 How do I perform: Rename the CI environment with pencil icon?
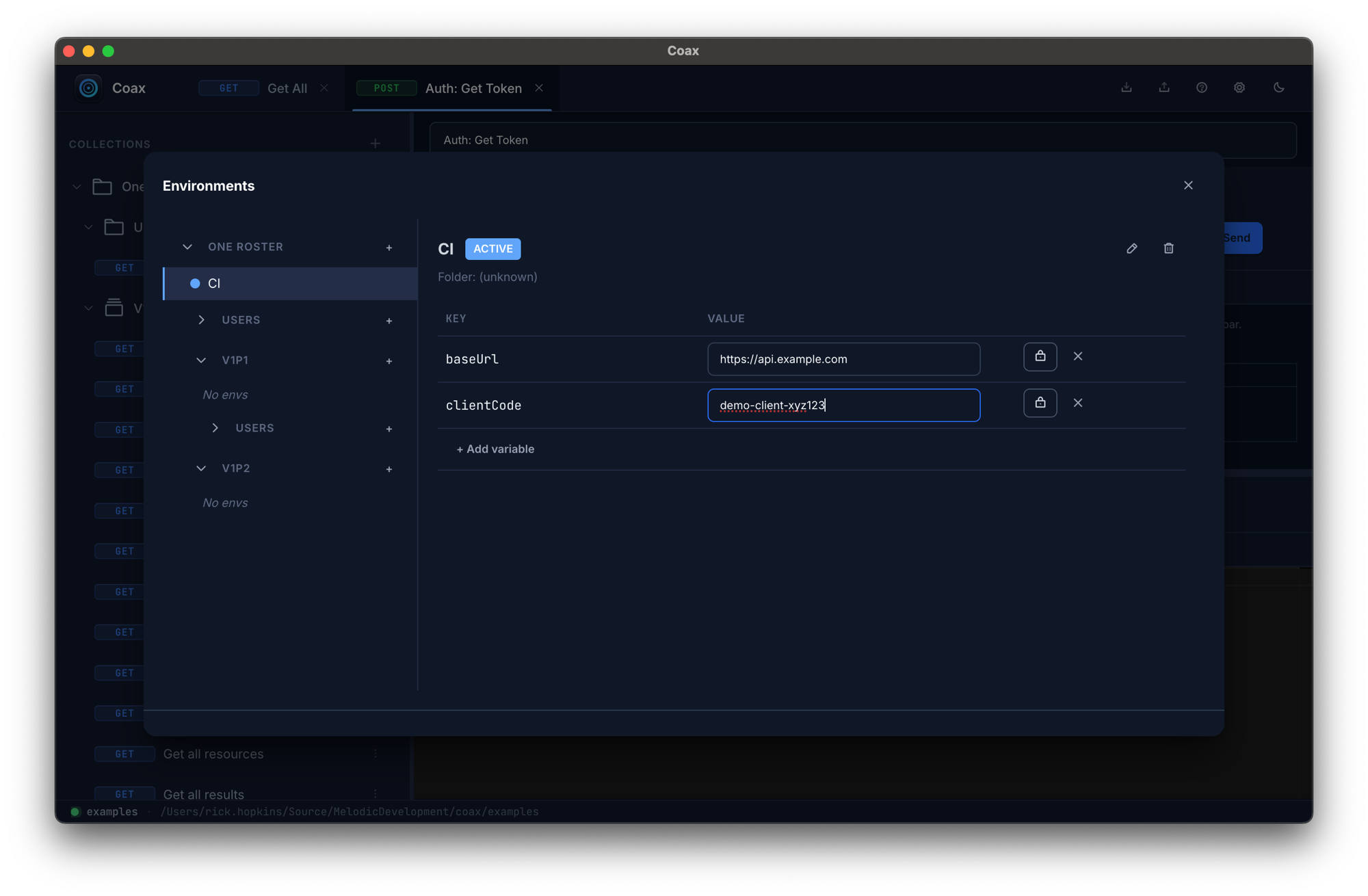point(1132,248)
